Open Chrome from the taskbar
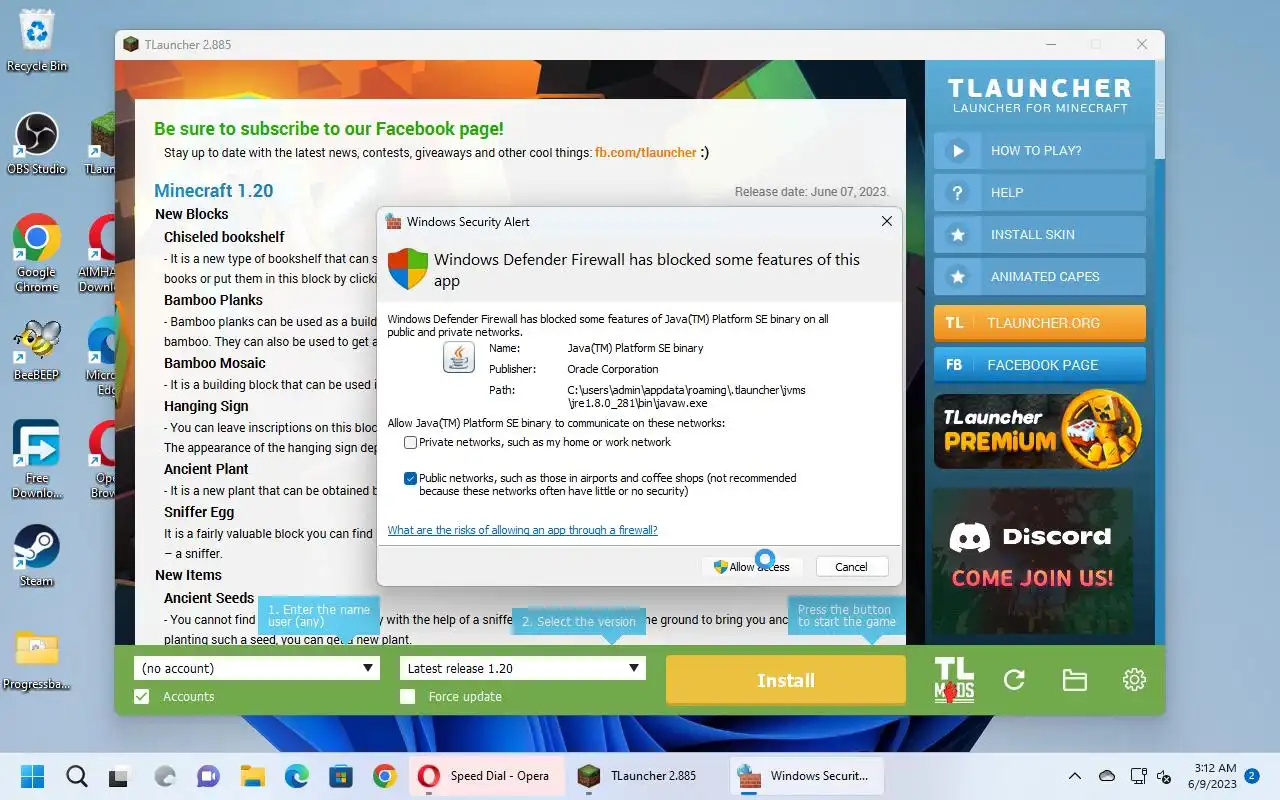The height and width of the screenshot is (800, 1280). (x=384, y=776)
